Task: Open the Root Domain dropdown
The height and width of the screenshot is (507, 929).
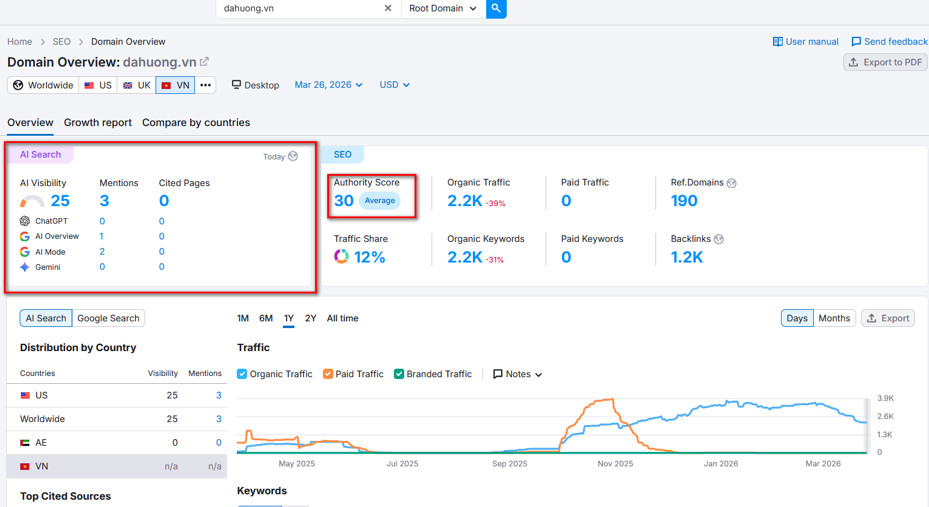Action: click(443, 9)
